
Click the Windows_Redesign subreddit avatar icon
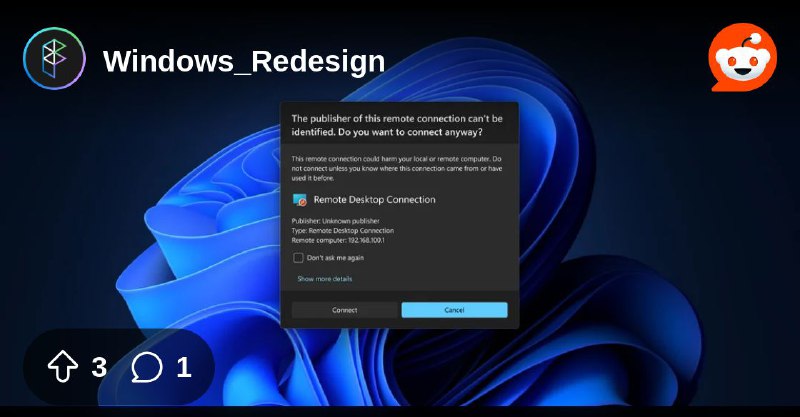tap(55, 58)
